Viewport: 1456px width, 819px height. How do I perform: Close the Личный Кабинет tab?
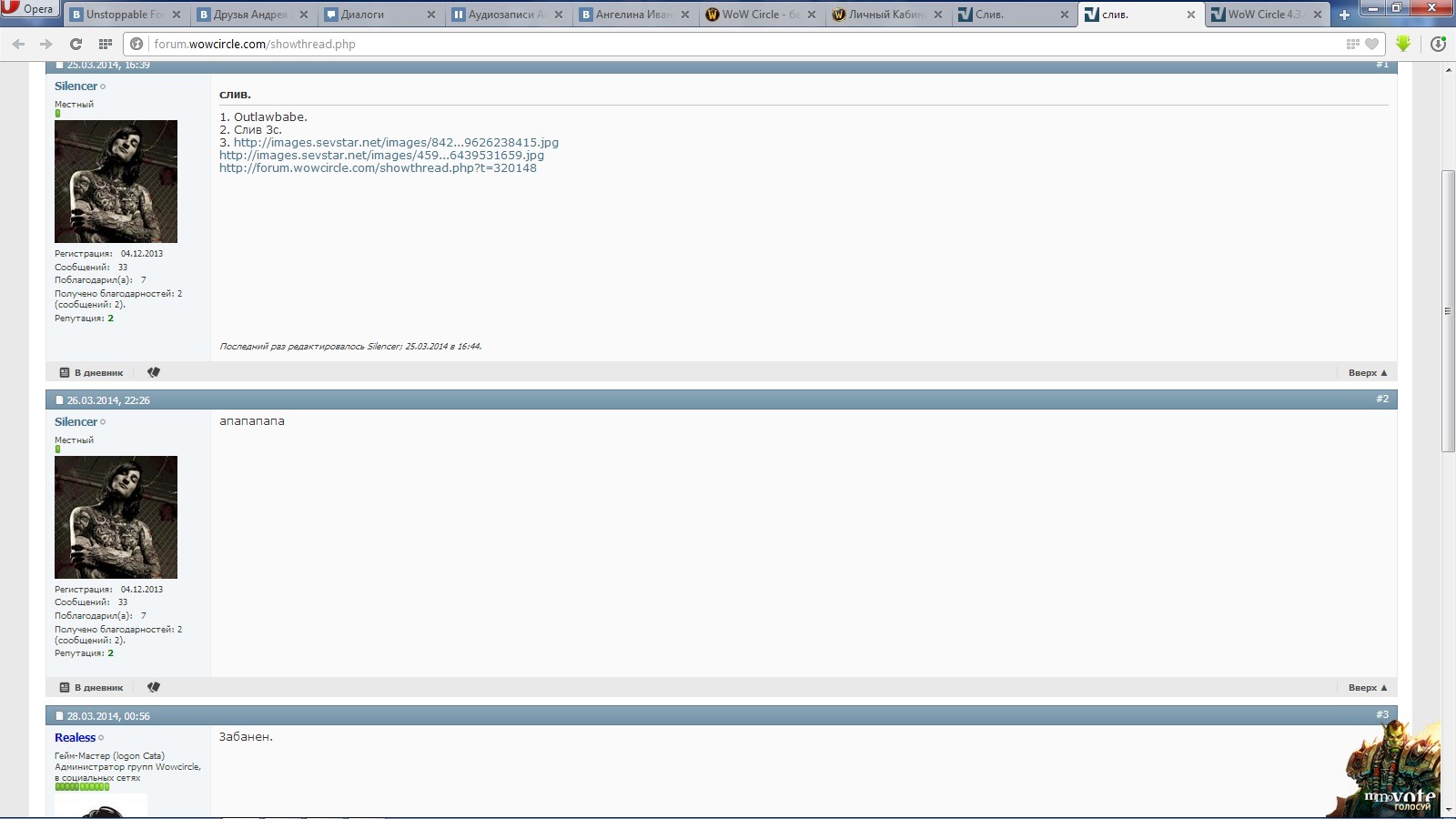click(x=938, y=15)
